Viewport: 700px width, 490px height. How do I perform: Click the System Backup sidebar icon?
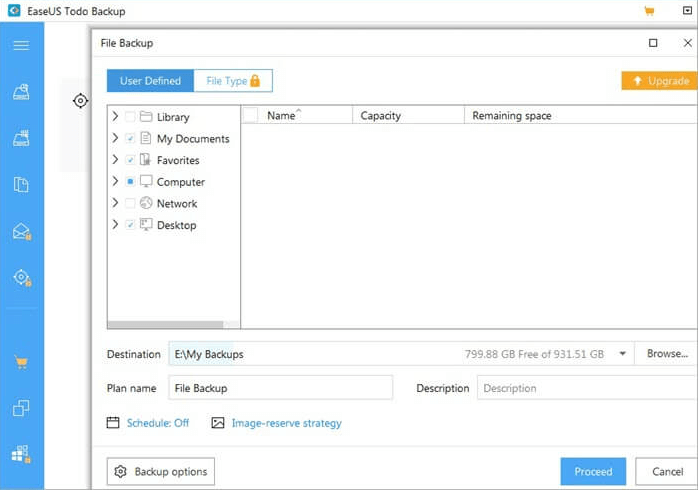point(21,139)
